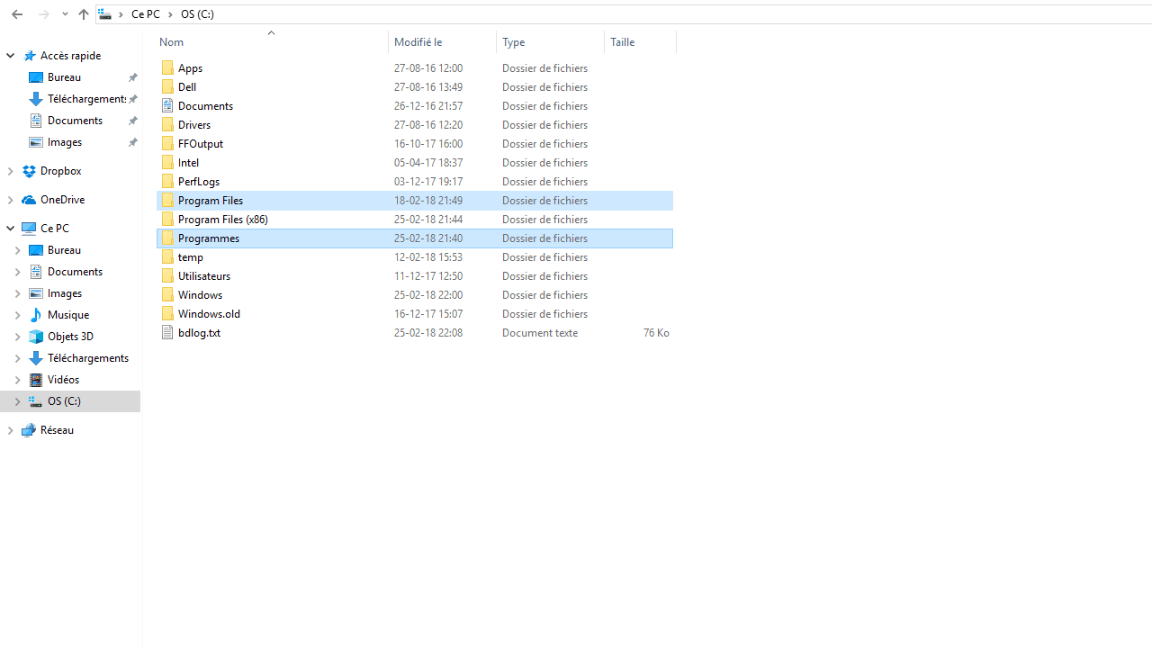This screenshot has width=1152, height=648.
Task: Open recent locations dropdown arrow
Action: point(65,14)
